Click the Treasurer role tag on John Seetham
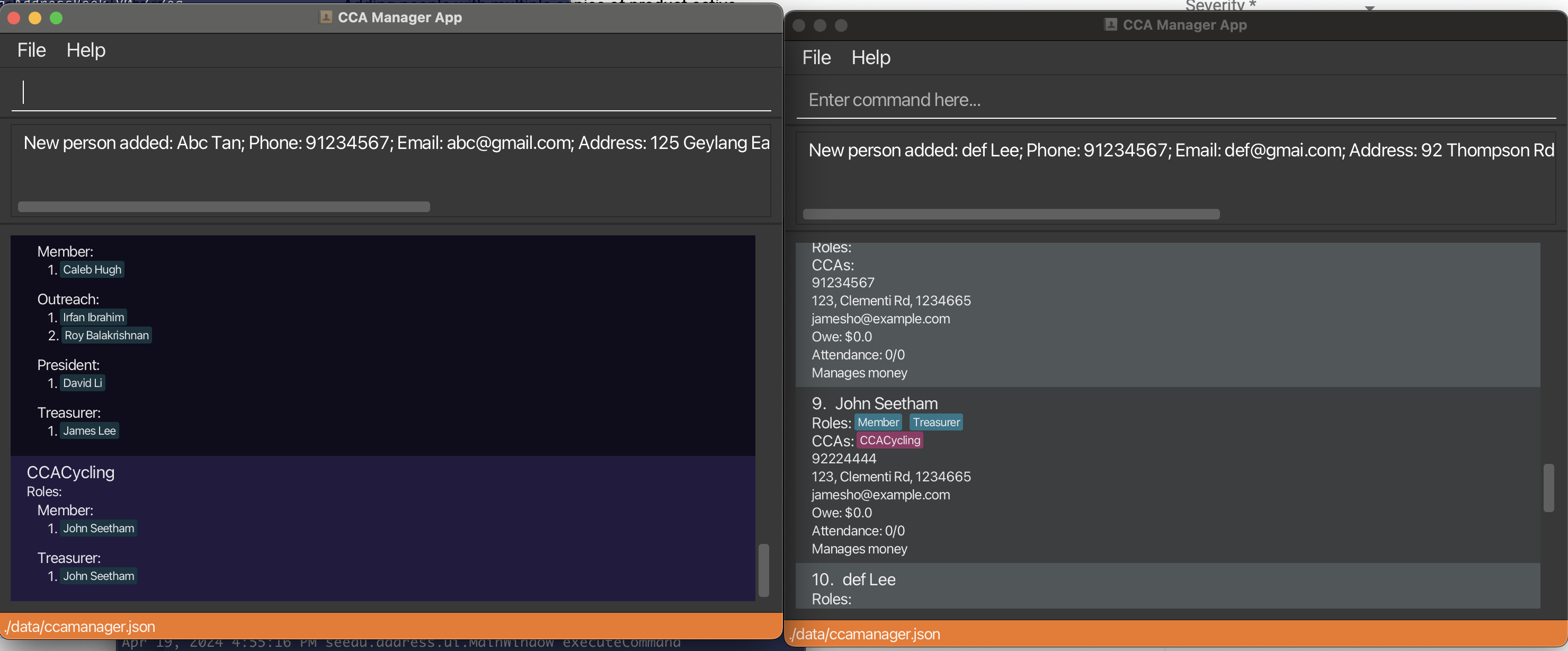Viewport: 1568px width, 651px height. coord(936,422)
